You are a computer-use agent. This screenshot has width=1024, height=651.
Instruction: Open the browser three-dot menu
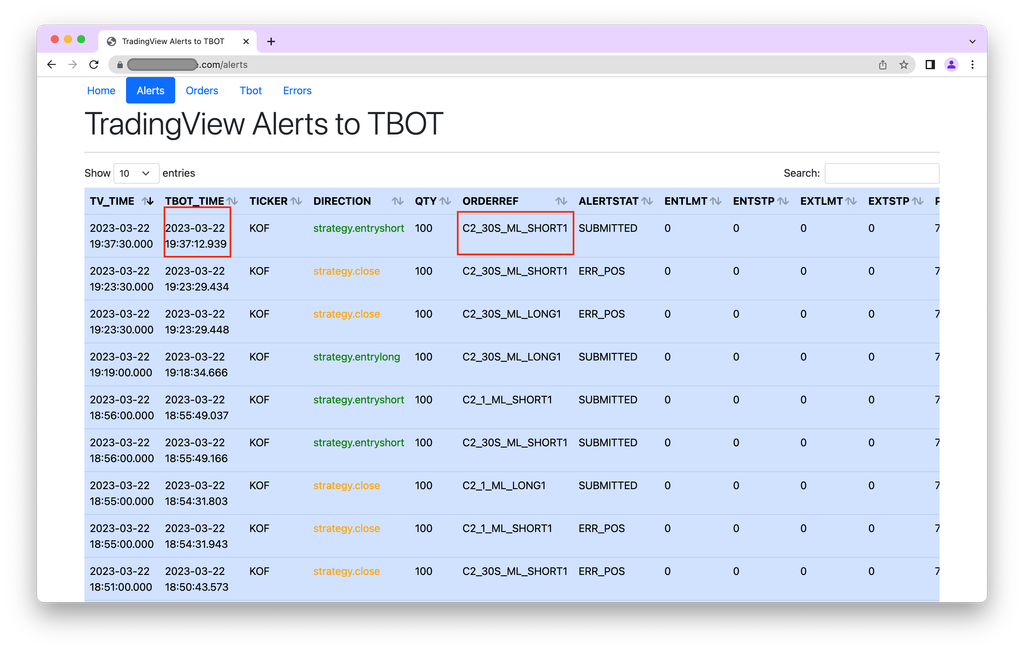click(972, 65)
